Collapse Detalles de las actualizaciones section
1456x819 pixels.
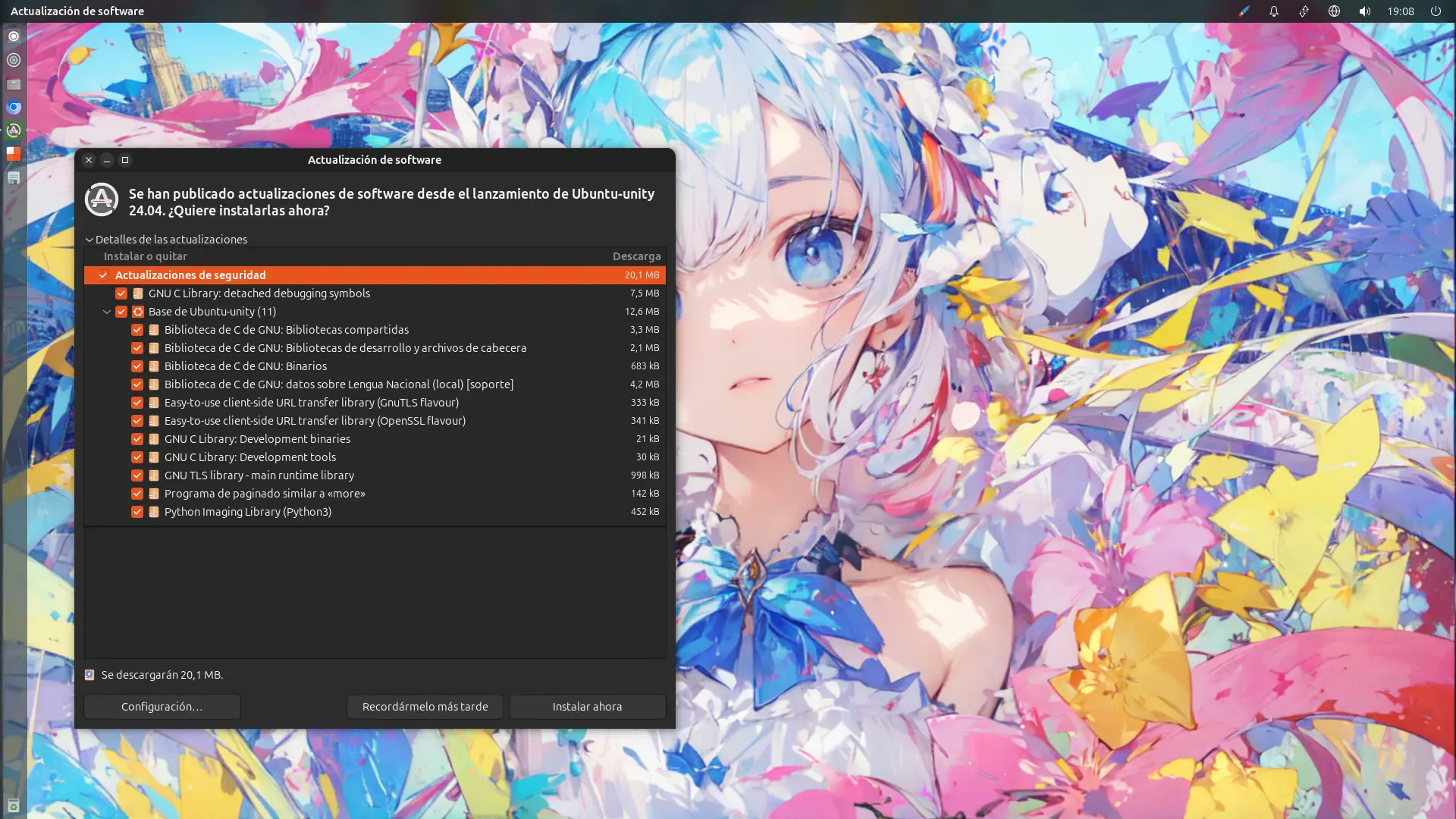click(89, 240)
